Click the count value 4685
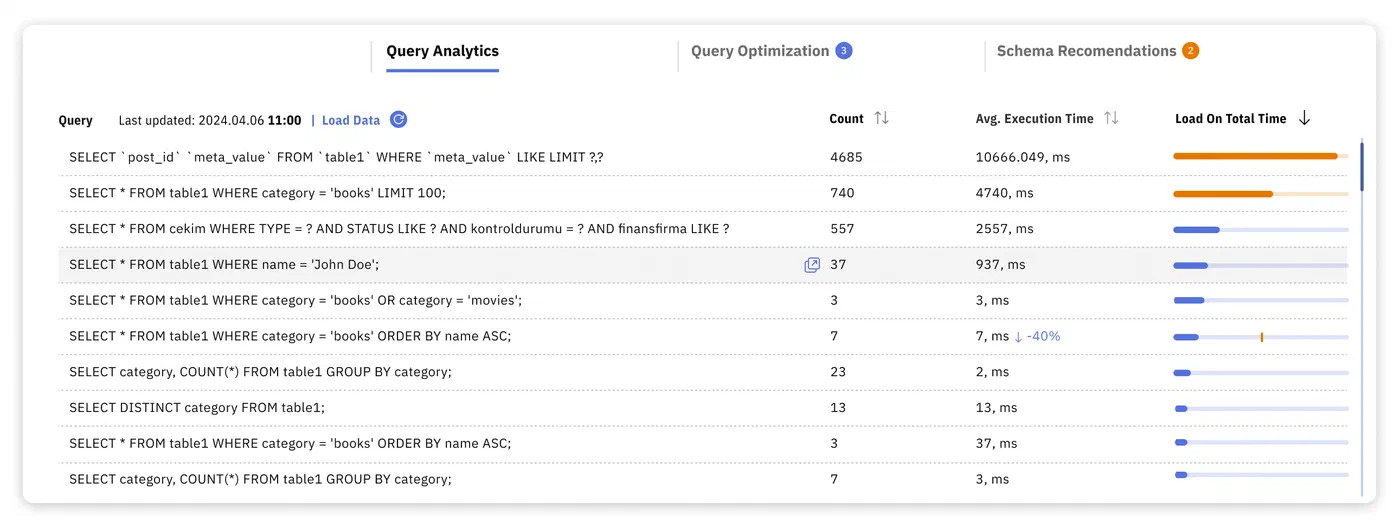Viewport: 1400px width, 528px height. click(x=846, y=157)
